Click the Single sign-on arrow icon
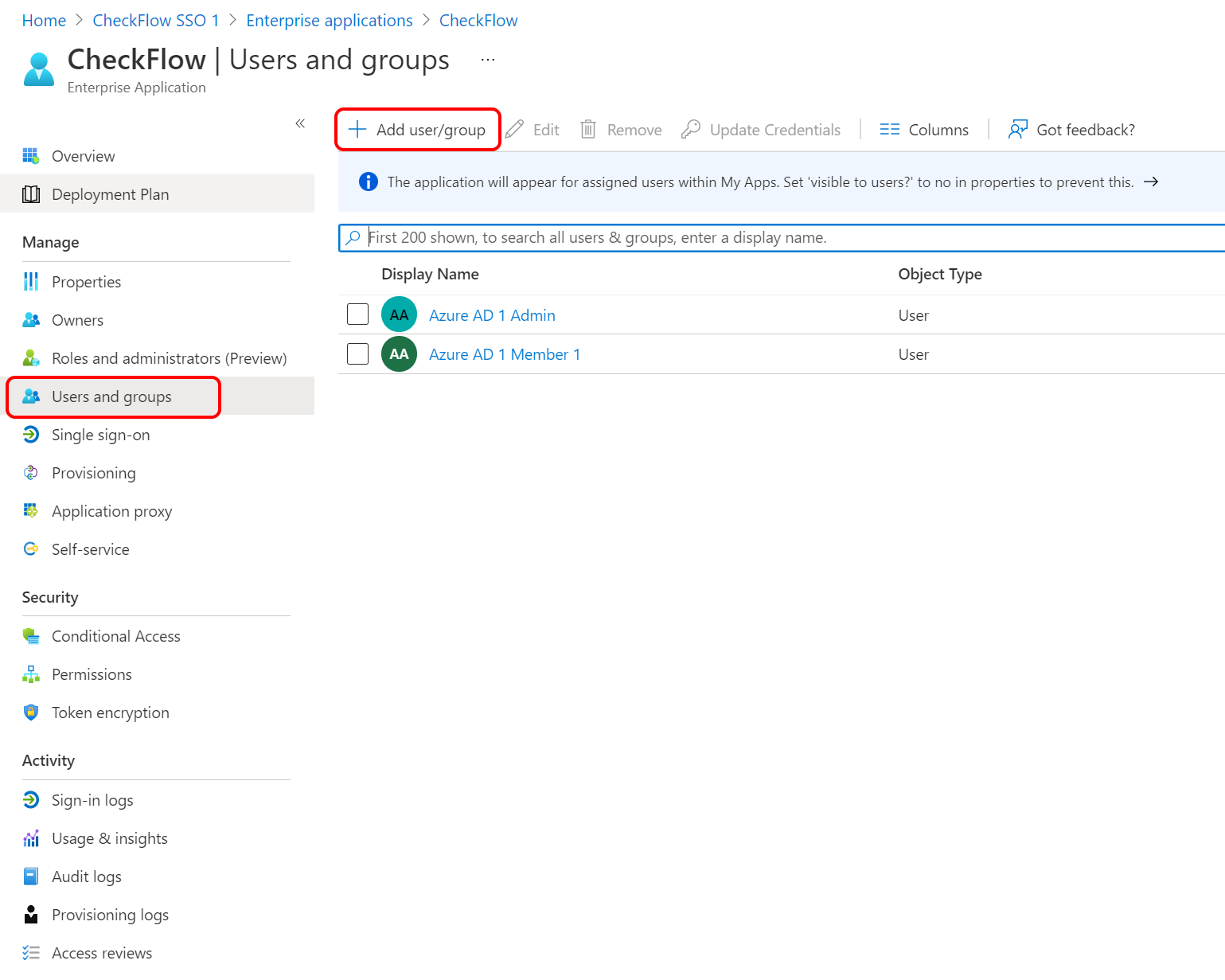Screen dimensions: 1225x980 (x=31, y=435)
